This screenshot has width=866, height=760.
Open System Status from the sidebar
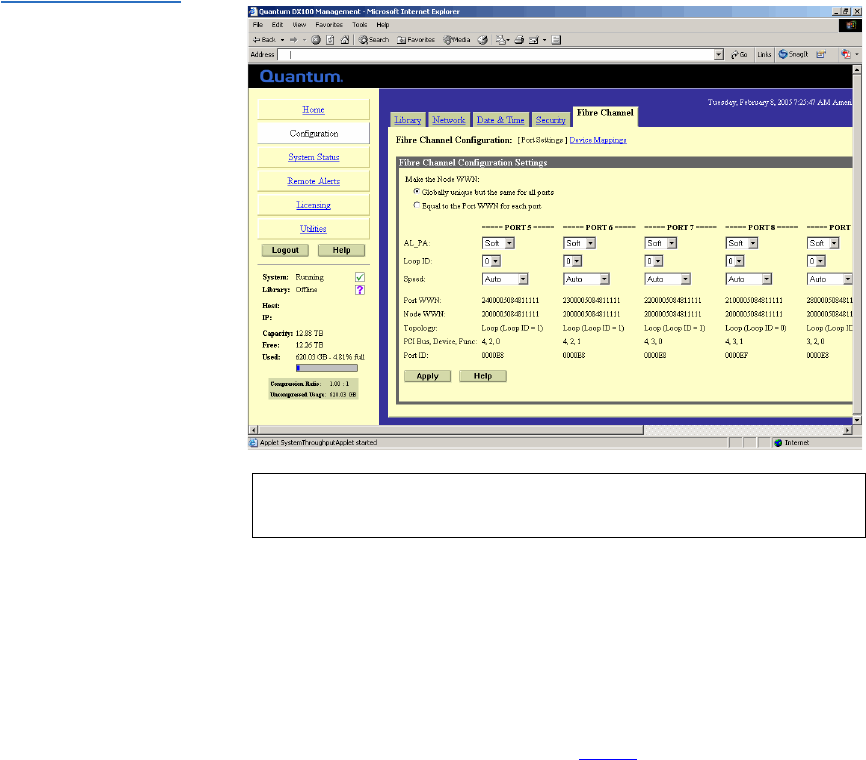pos(314,157)
